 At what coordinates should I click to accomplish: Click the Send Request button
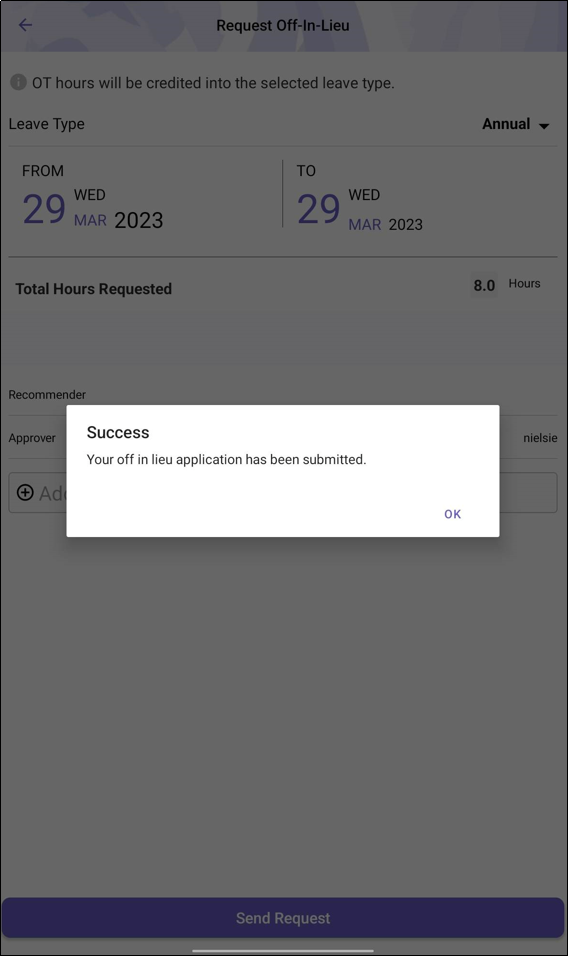click(283, 917)
